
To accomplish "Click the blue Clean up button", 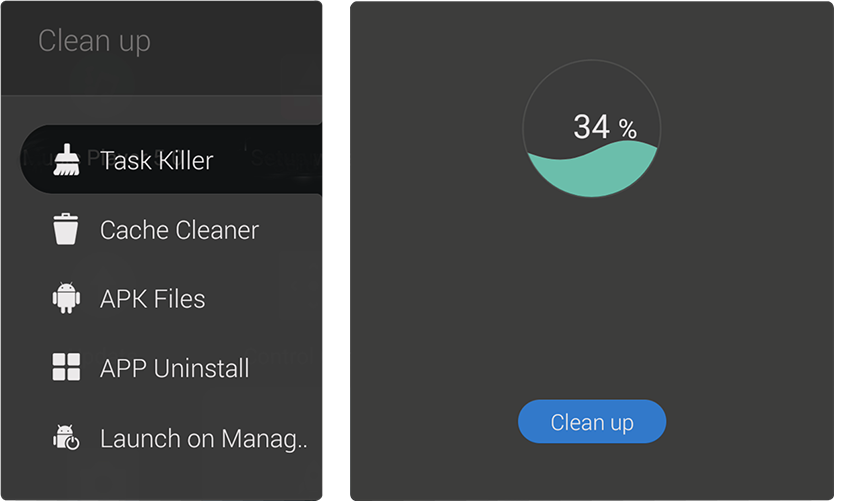I will [592, 421].
